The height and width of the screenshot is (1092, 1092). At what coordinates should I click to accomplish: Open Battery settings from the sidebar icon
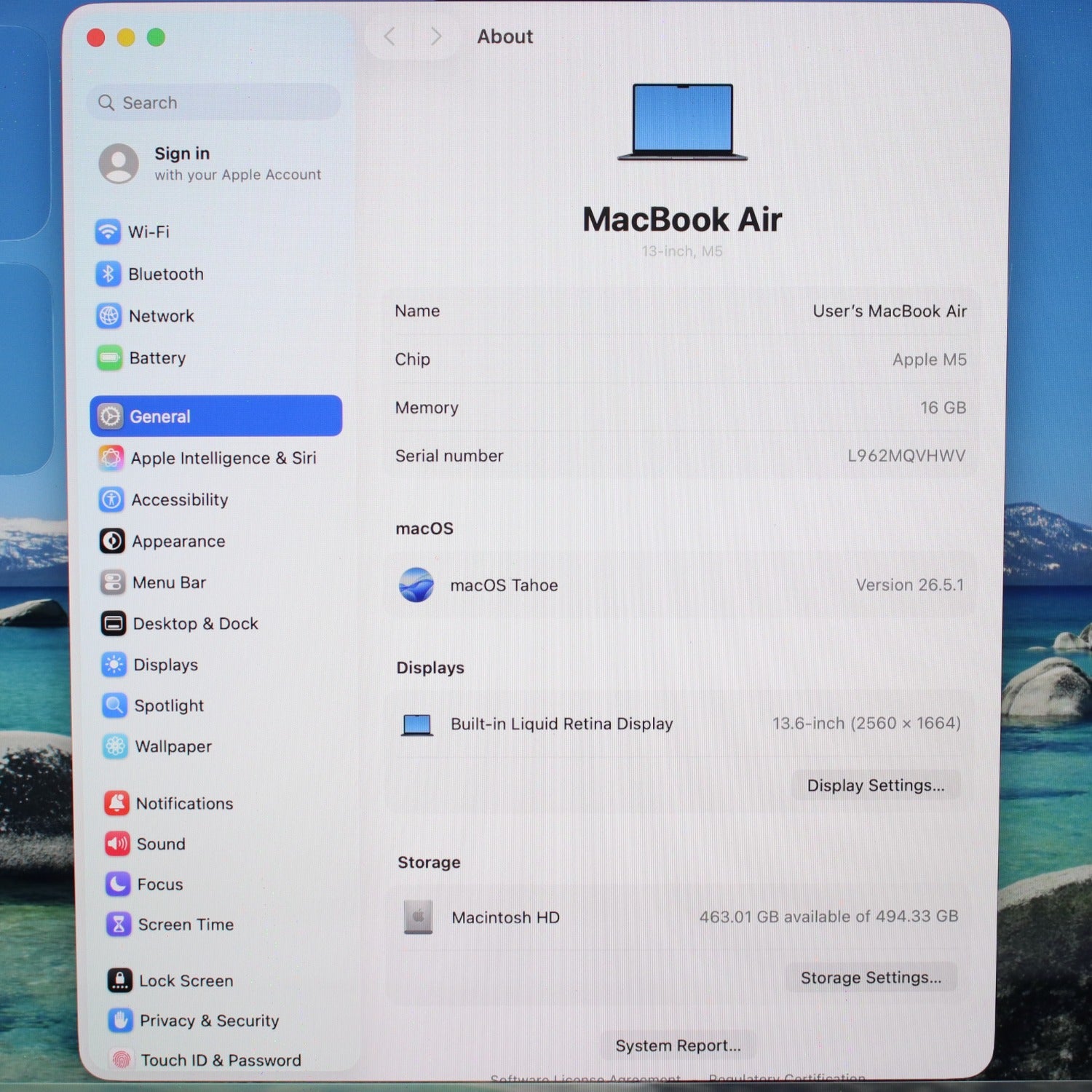pos(110,357)
